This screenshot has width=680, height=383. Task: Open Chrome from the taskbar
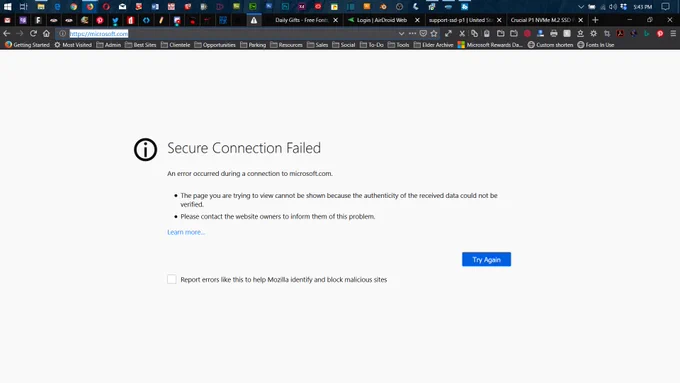coord(73,7)
